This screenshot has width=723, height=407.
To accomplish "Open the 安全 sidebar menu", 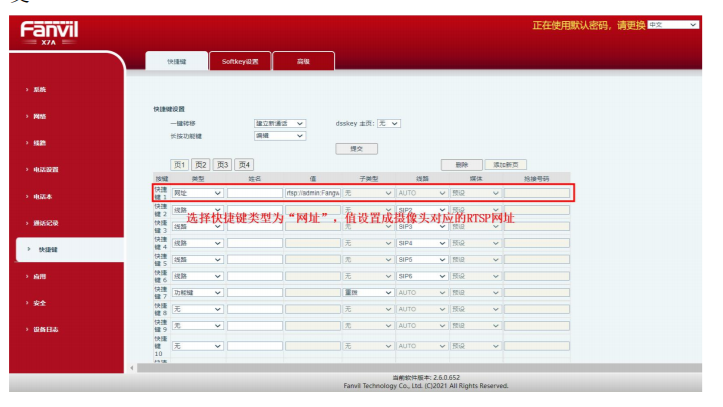I will tap(40, 303).
